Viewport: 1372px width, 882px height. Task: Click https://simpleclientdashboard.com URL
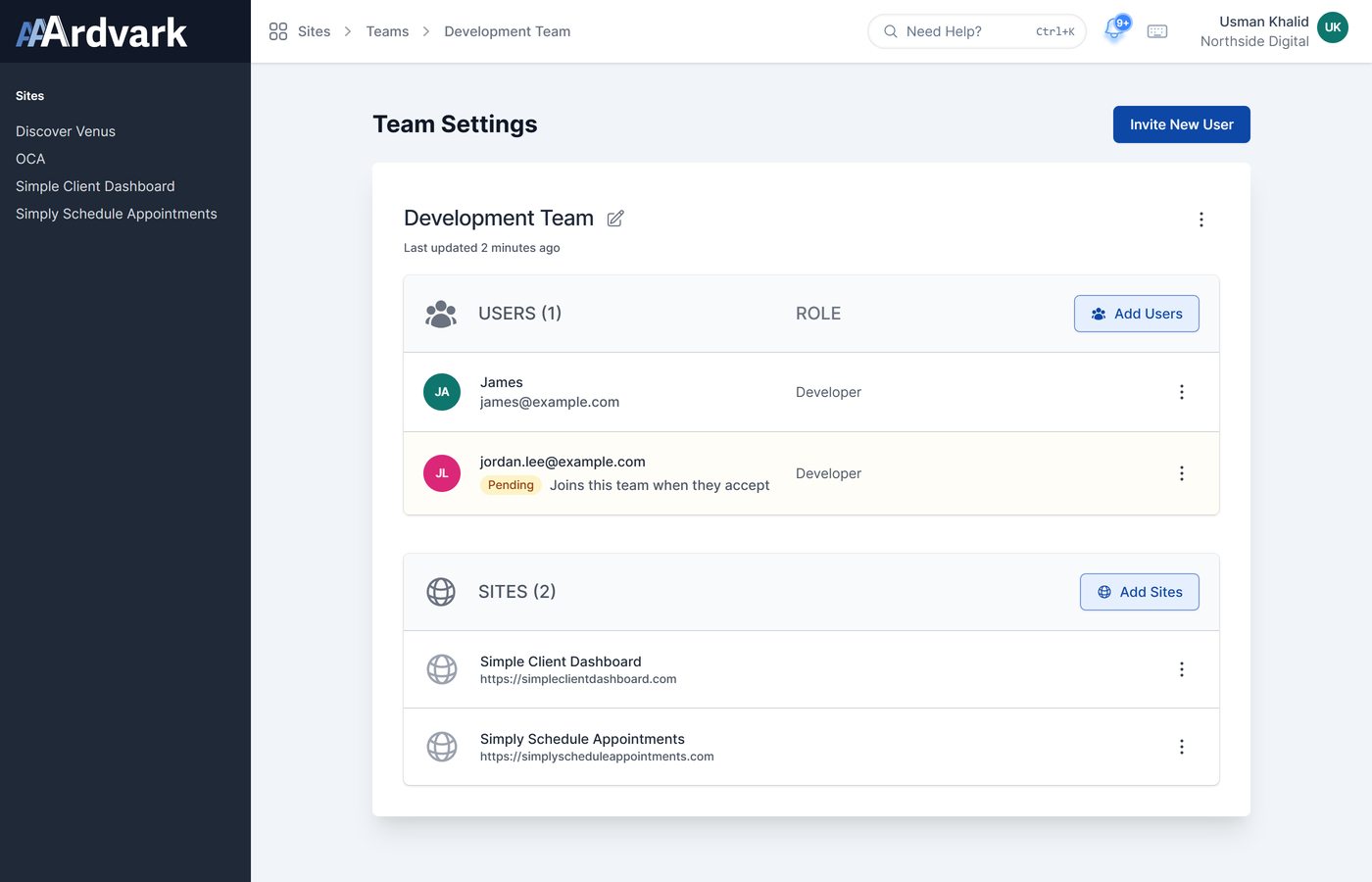(578, 679)
